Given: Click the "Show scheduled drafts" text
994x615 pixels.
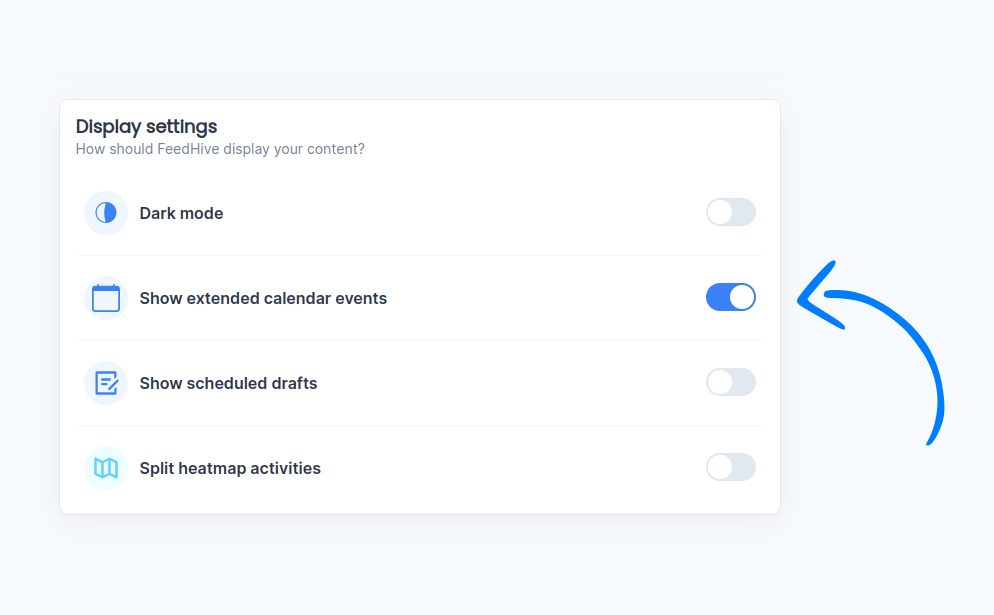Looking at the screenshot, I should 228,383.
